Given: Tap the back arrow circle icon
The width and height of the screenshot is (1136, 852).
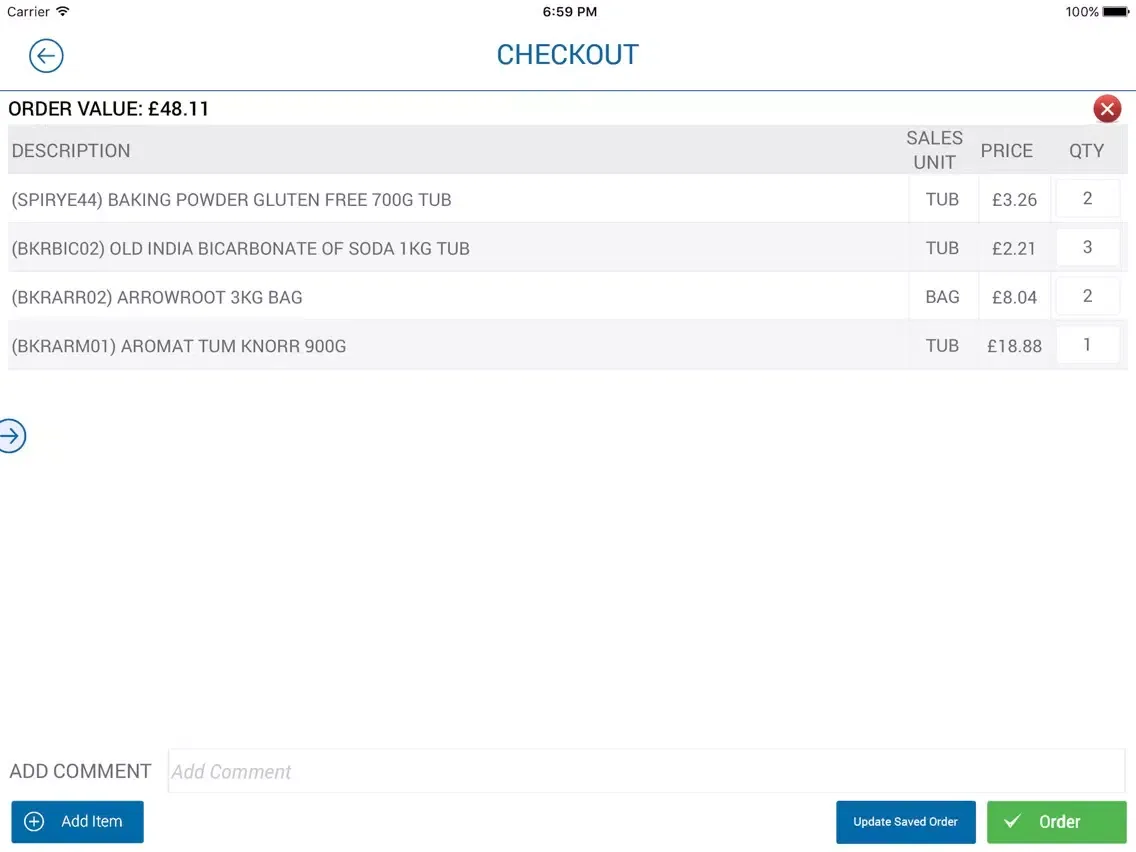Looking at the screenshot, I should [46, 56].
